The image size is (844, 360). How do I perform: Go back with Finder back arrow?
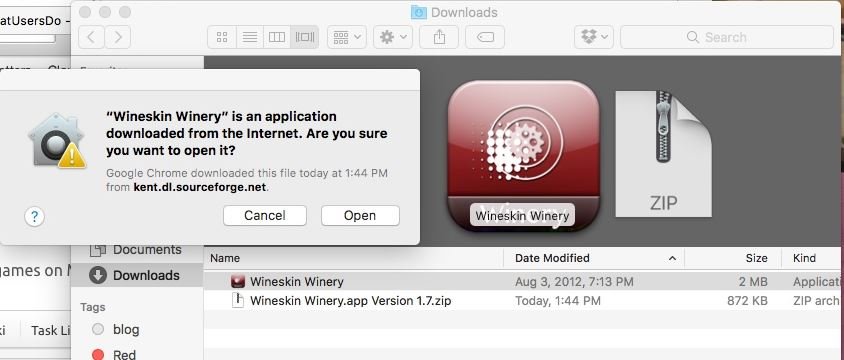coord(91,37)
